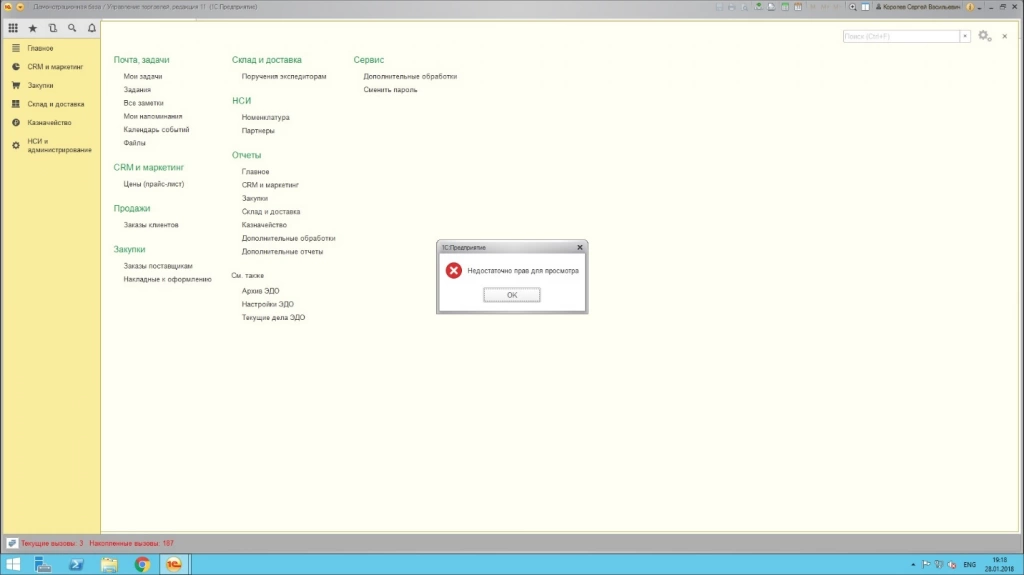Click the 1C logo icon in title bar
1024x575 pixels.
click(x=8, y=7)
